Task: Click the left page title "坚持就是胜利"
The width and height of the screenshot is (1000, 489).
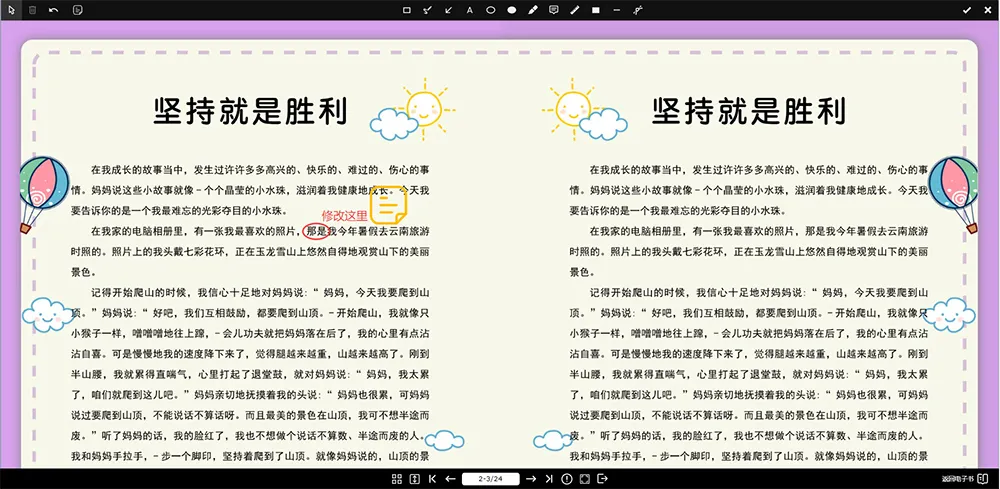Action: (251, 111)
